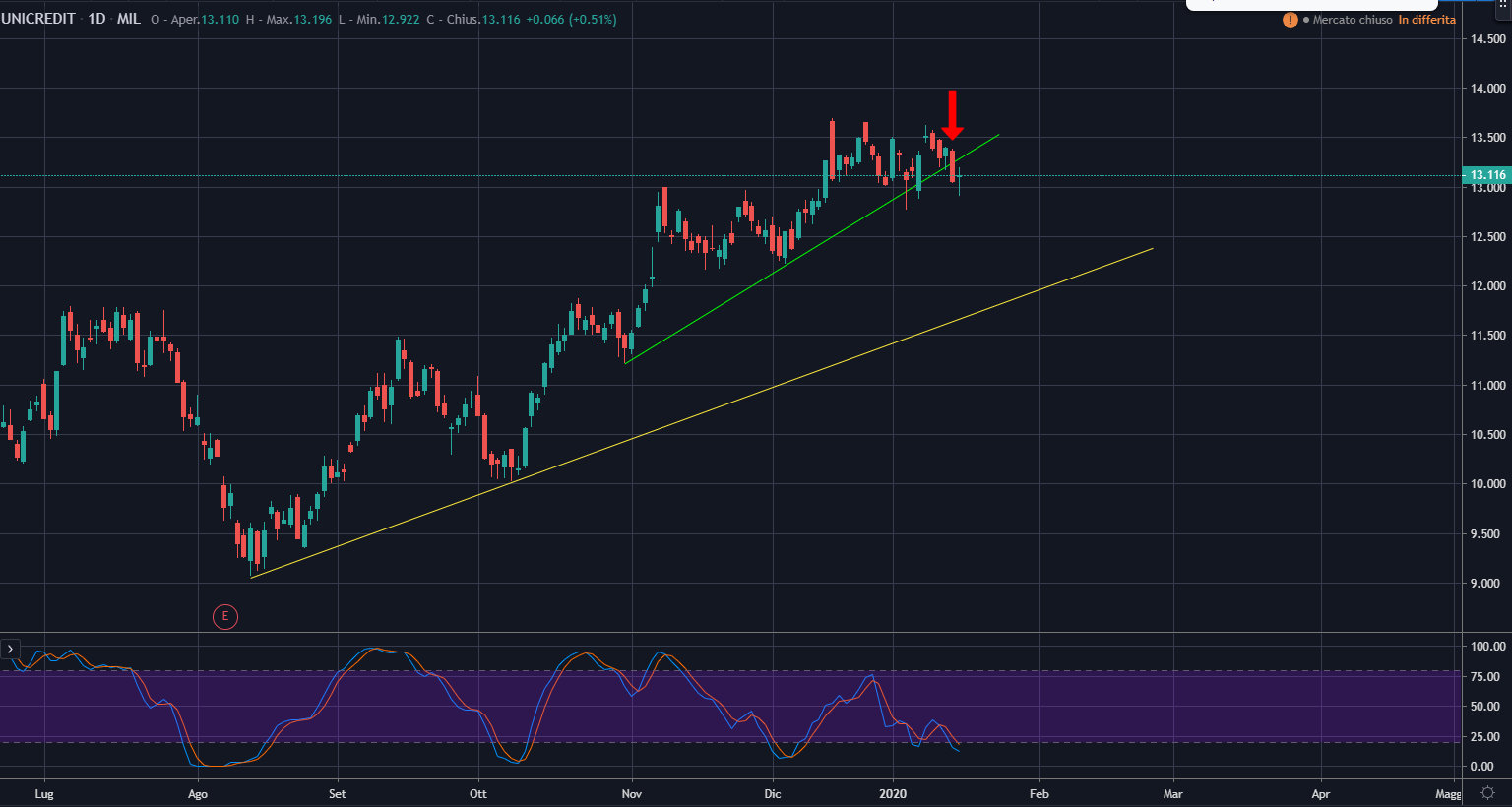Click the earnings 'E' marker on the chart
Screen dimensions: 1512x807
(x=225, y=617)
